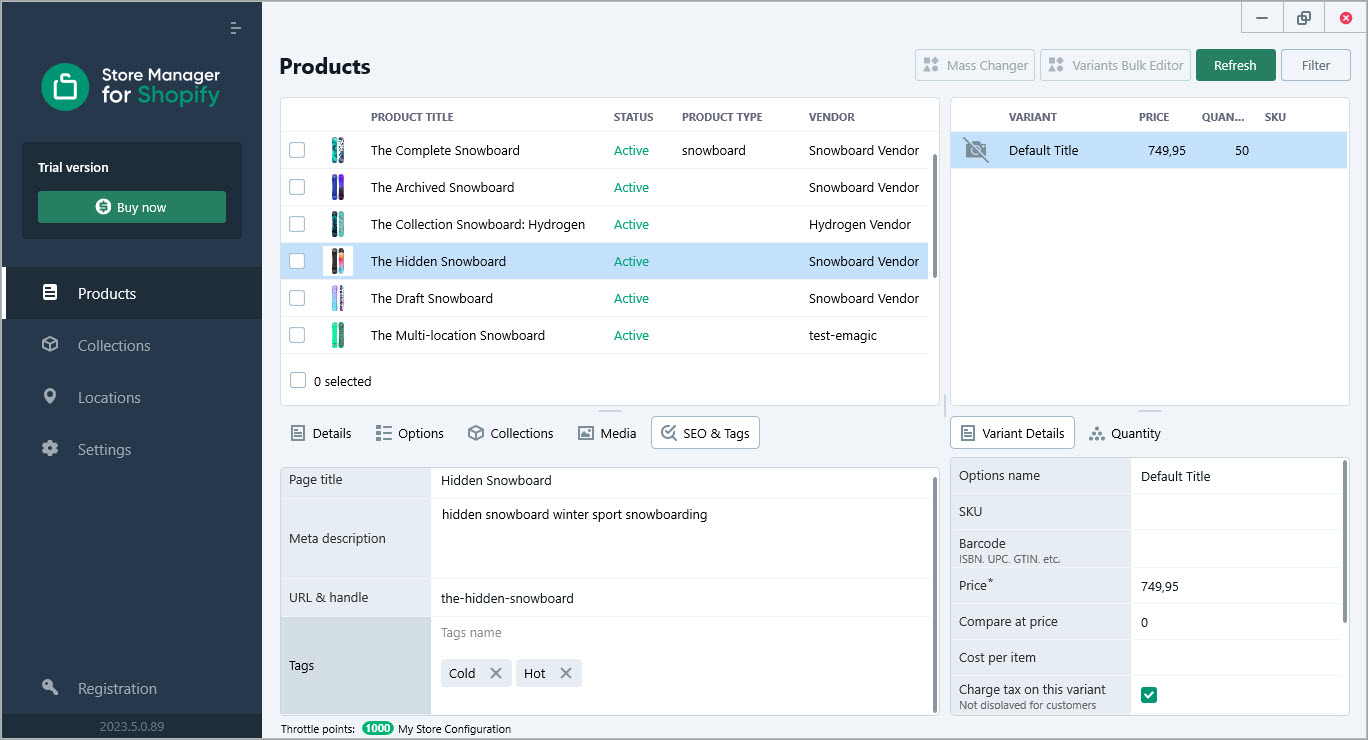Click the products list vertical scrollbar

pos(935,215)
